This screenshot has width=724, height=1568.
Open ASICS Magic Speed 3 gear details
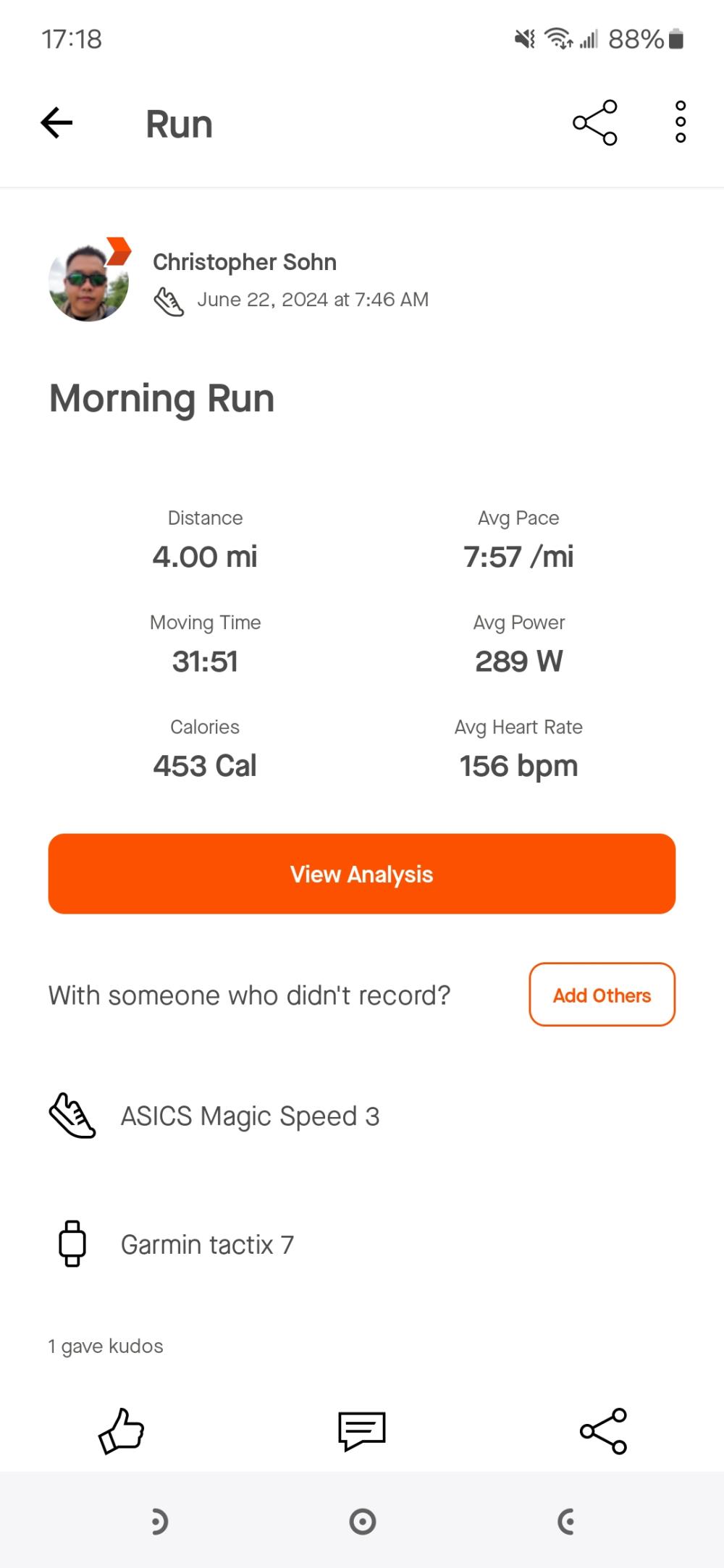250,1116
